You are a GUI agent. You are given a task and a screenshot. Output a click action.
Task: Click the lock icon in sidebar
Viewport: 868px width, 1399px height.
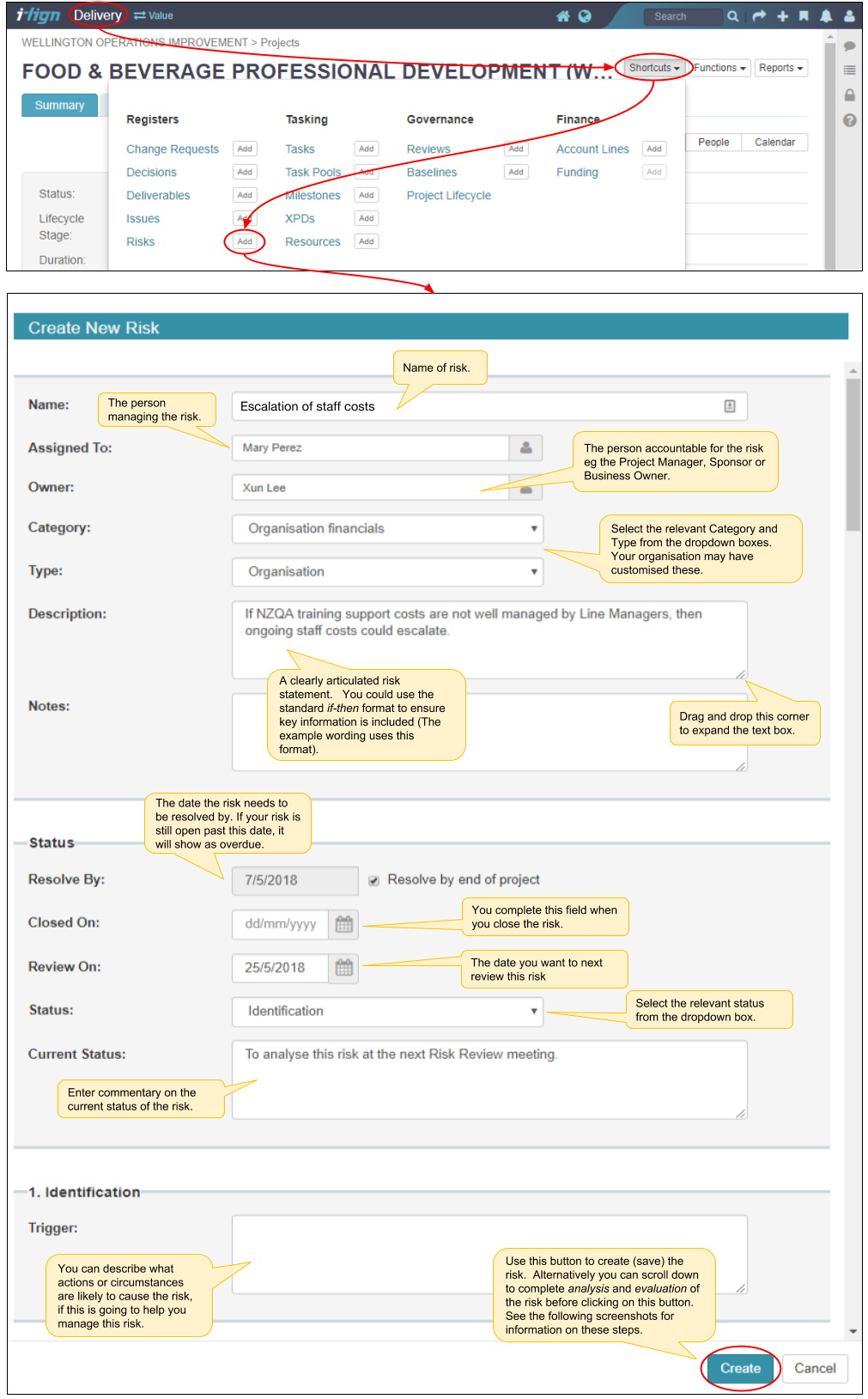(849, 95)
